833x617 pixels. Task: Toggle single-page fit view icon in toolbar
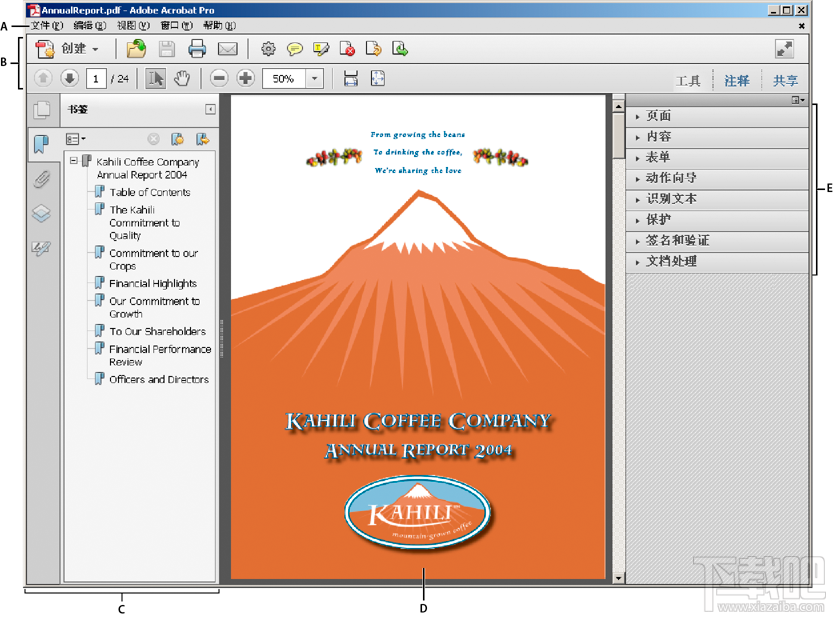coord(377,78)
